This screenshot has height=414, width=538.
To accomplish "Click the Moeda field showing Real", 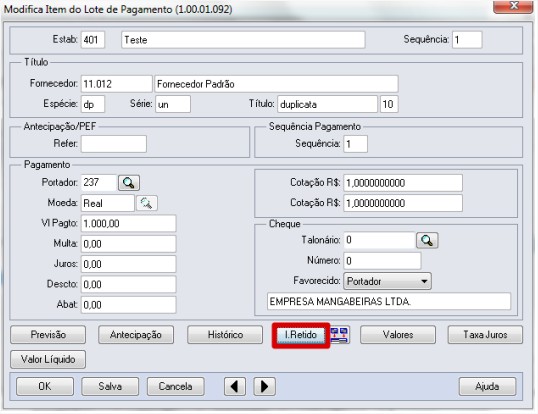I will (x=108, y=203).
